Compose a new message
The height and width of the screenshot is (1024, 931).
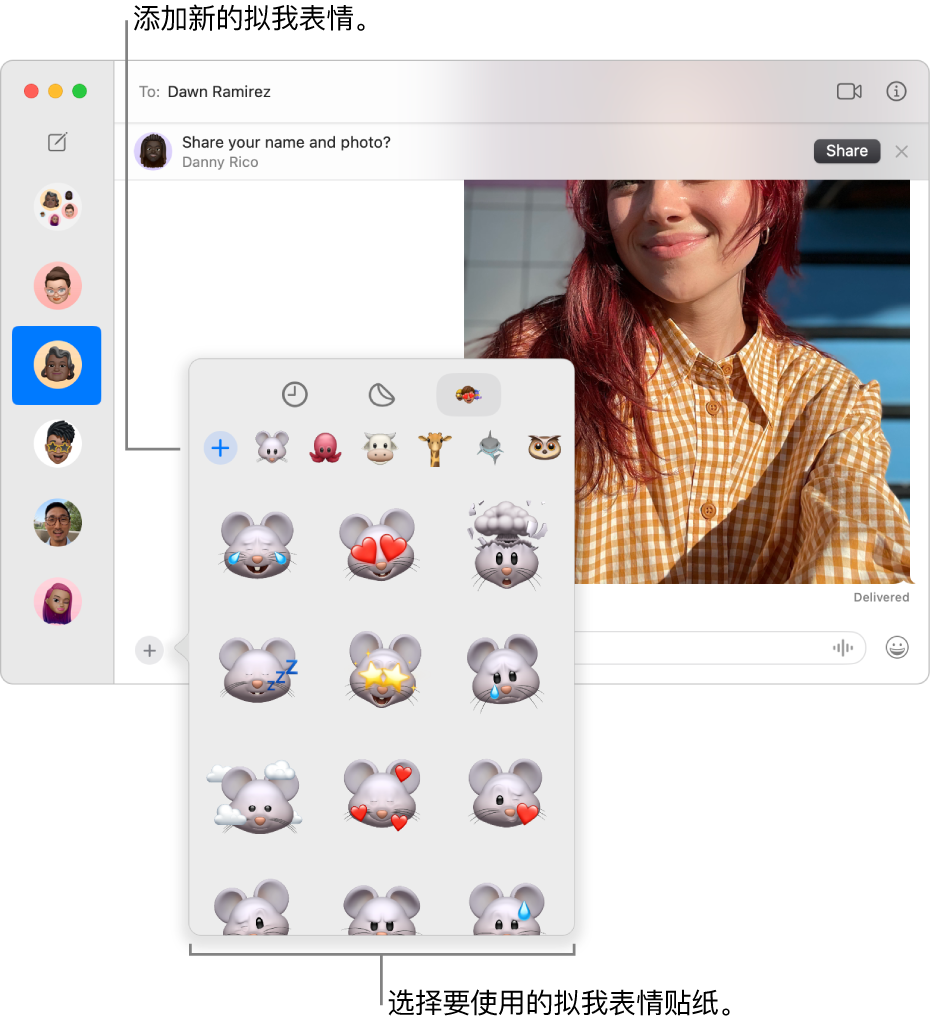[x=57, y=142]
